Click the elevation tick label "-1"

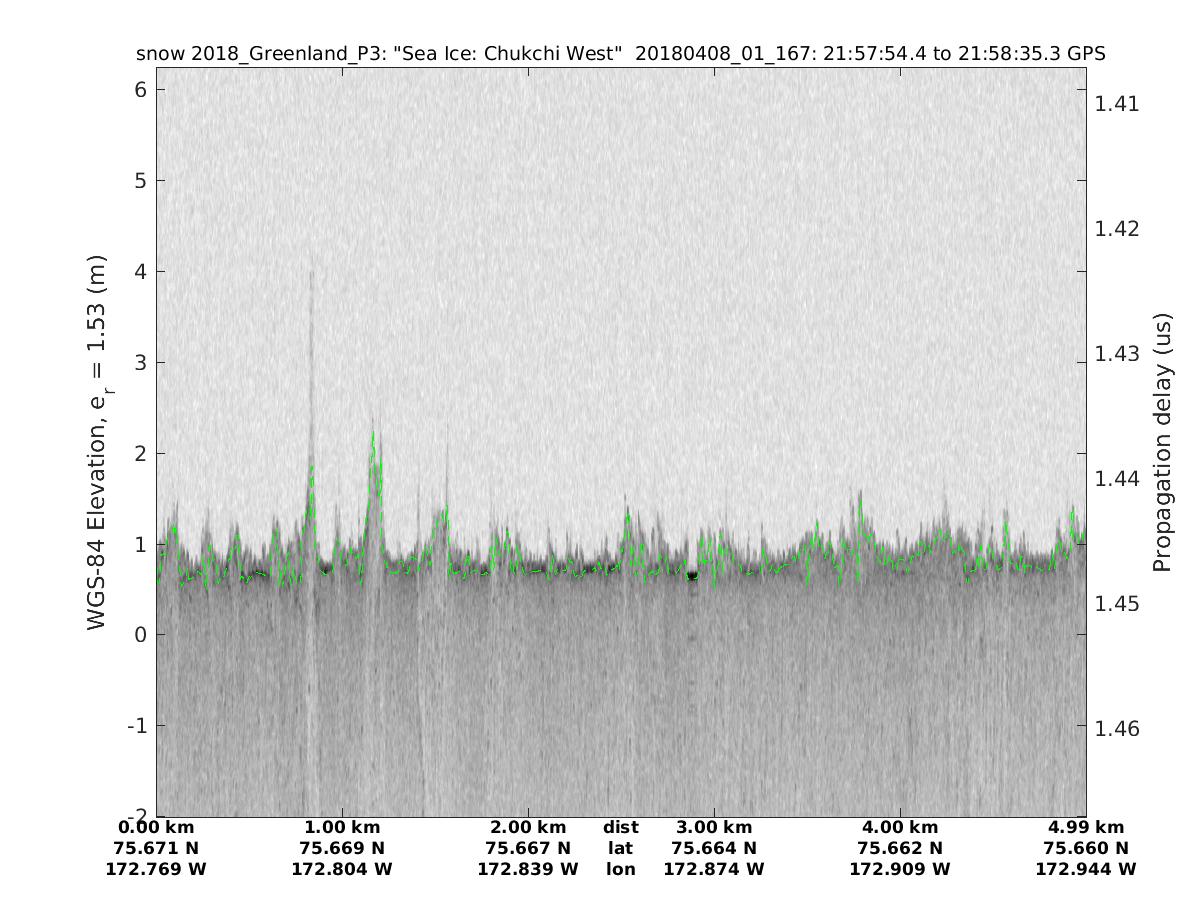click(x=138, y=725)
